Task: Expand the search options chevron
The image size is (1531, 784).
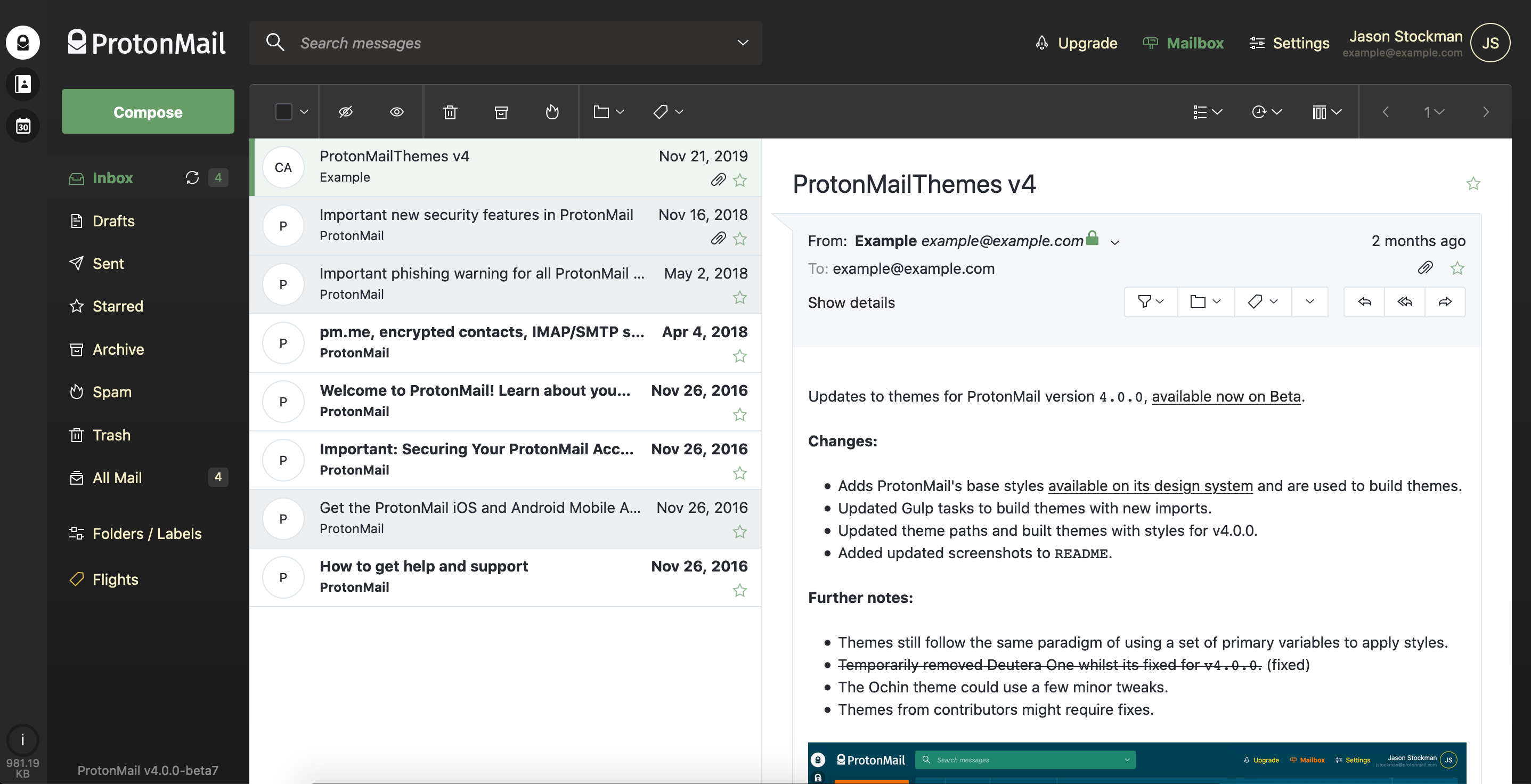Action: pyautogui.click(x=742, y=43)
